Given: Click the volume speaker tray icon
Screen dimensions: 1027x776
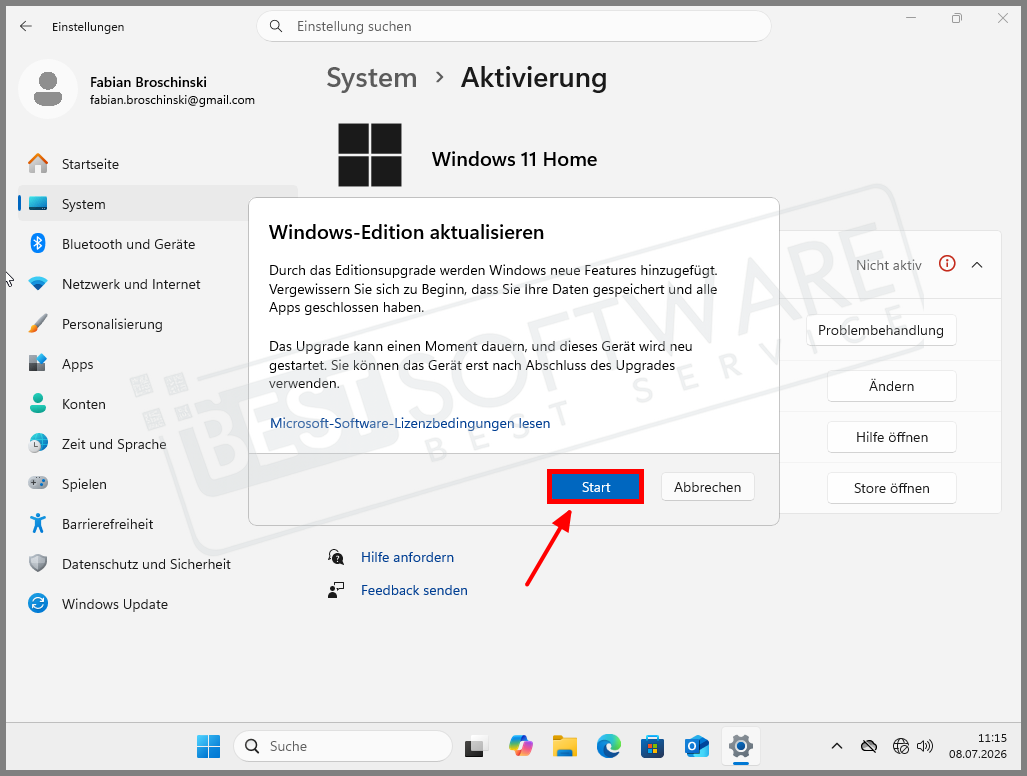Looking at the screenshot, I should pos(925,746).
